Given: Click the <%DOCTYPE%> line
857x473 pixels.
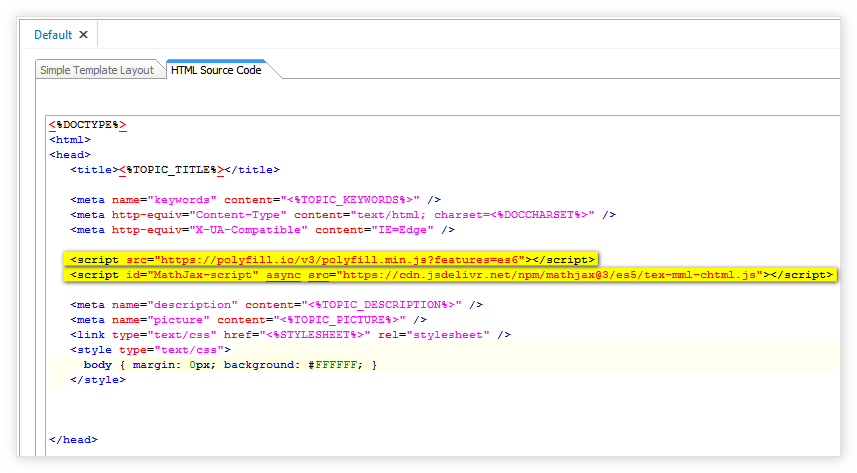Looking at the screenshot, I should pyautogui.click(x=88, y=125).
